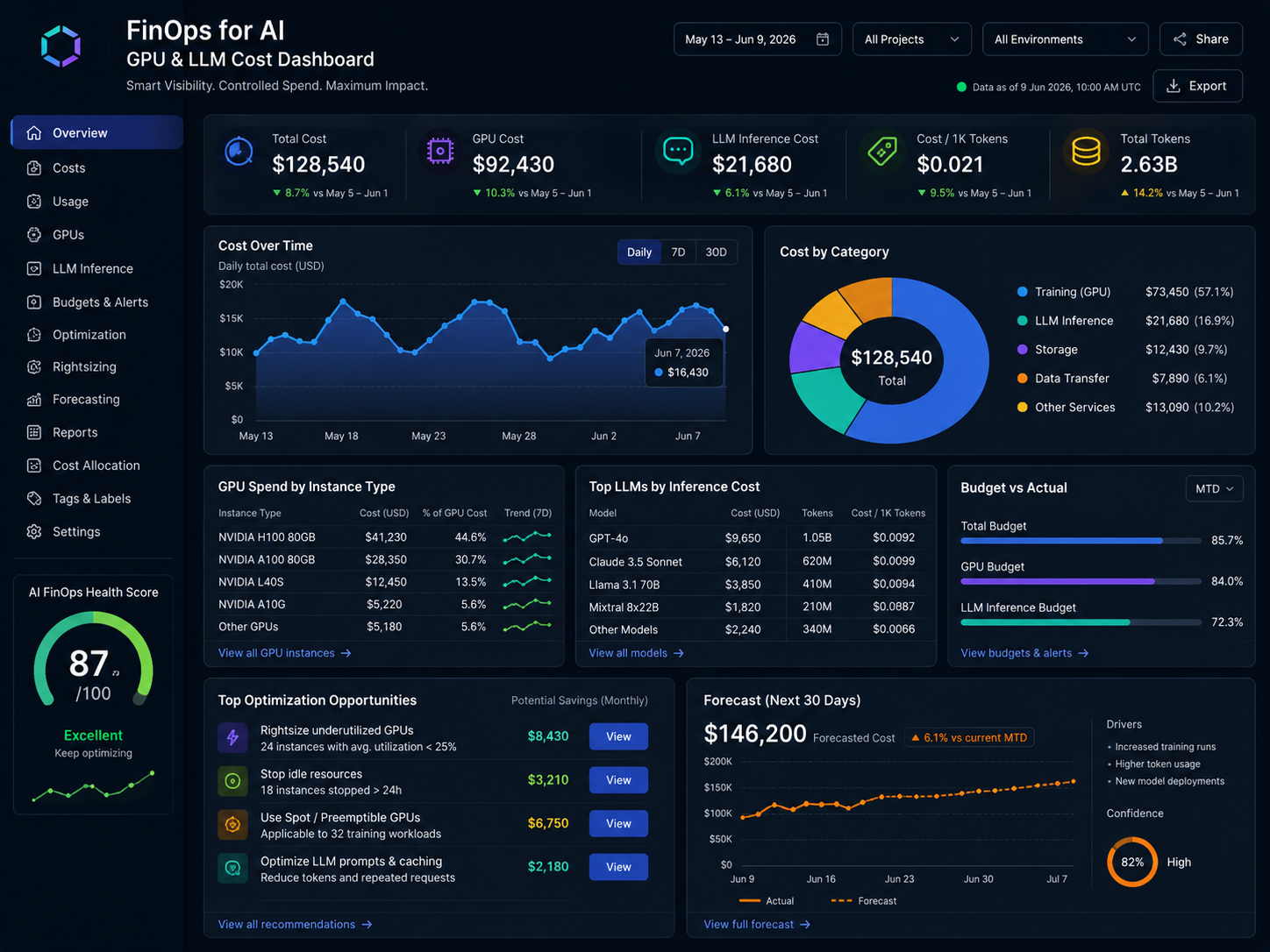Open Overview via its home icon
This screenshot has width=1270, height=952.
point(34,133)
